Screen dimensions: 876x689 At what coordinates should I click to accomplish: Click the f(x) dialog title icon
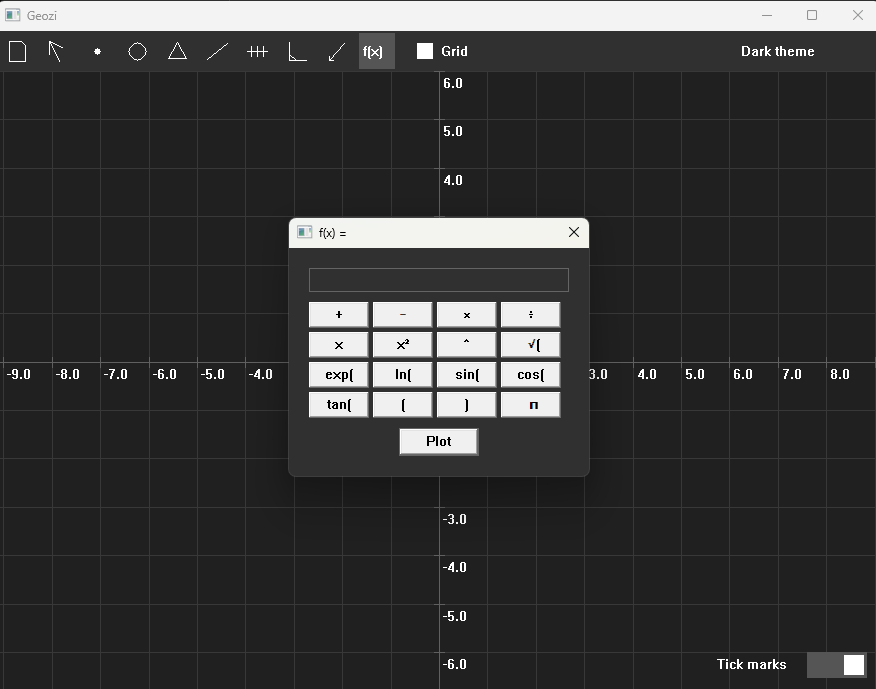tap(304, 232)
